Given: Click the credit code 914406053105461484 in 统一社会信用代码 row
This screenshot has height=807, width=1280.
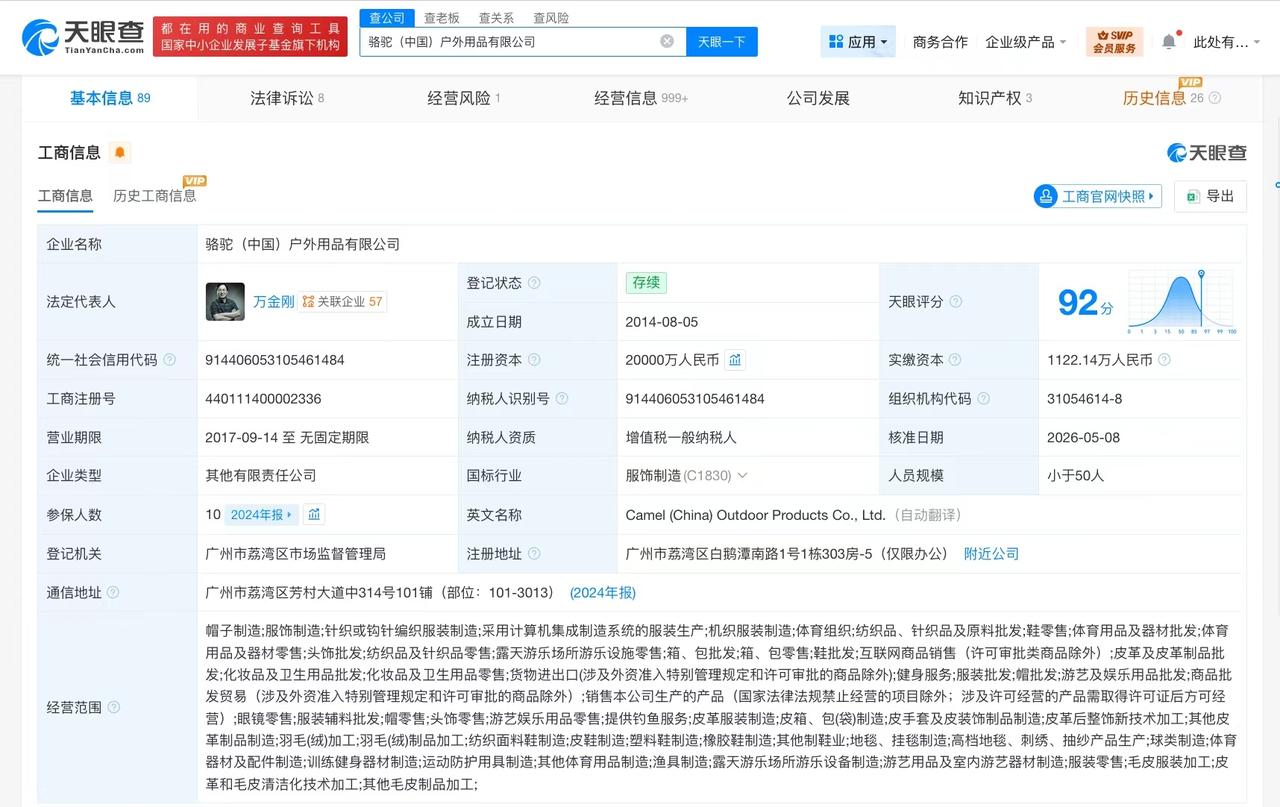Looking at the screenshot, I should (x=275, y=360).
